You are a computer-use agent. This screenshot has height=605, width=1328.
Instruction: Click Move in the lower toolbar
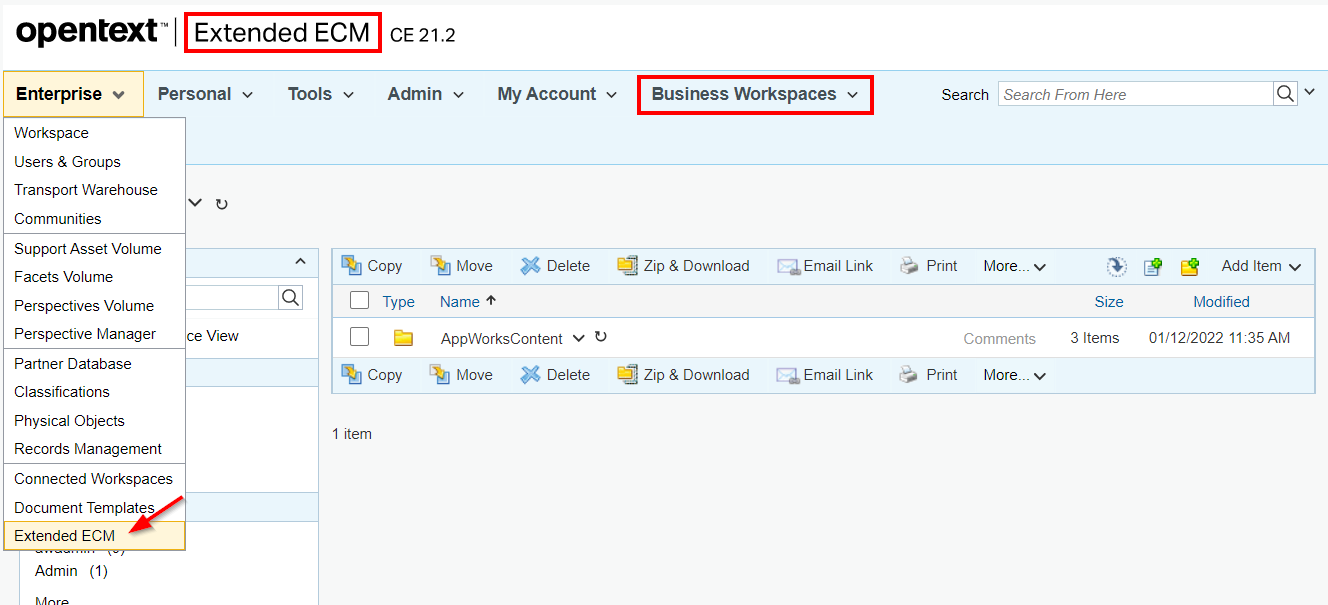pyautogui.click(x=462, y=375)
